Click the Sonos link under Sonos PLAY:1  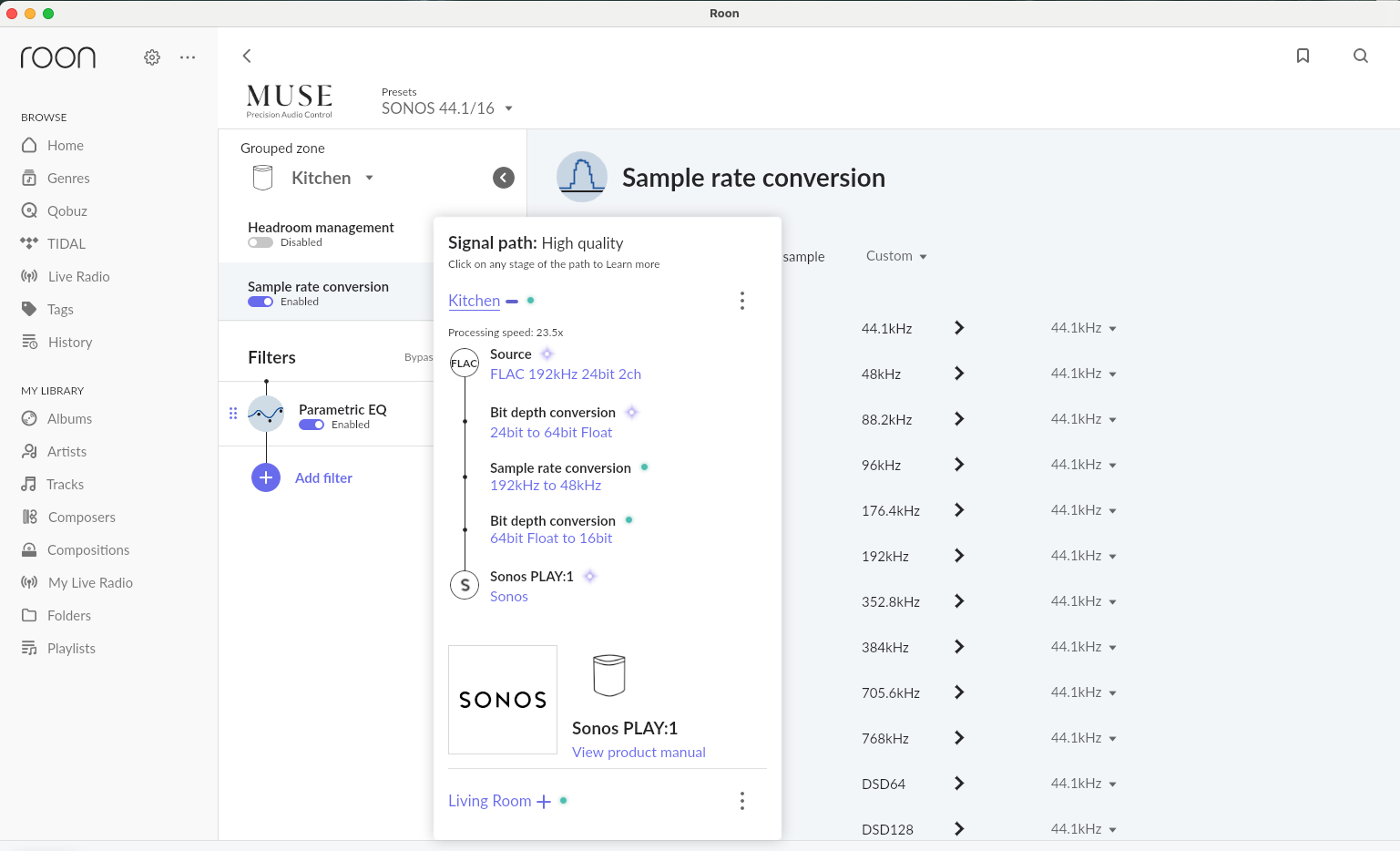(509, 597)
